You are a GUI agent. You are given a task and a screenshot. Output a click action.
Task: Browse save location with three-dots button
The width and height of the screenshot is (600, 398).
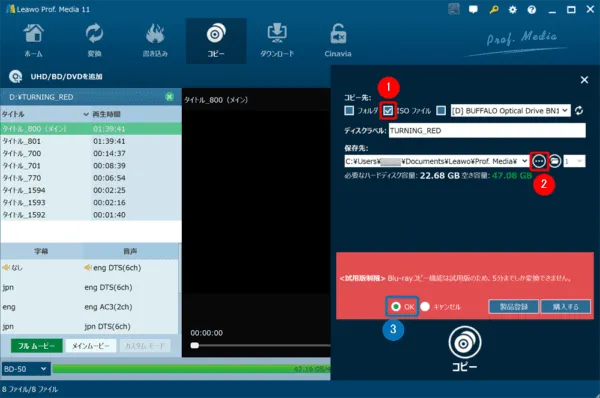click(539, 161)
